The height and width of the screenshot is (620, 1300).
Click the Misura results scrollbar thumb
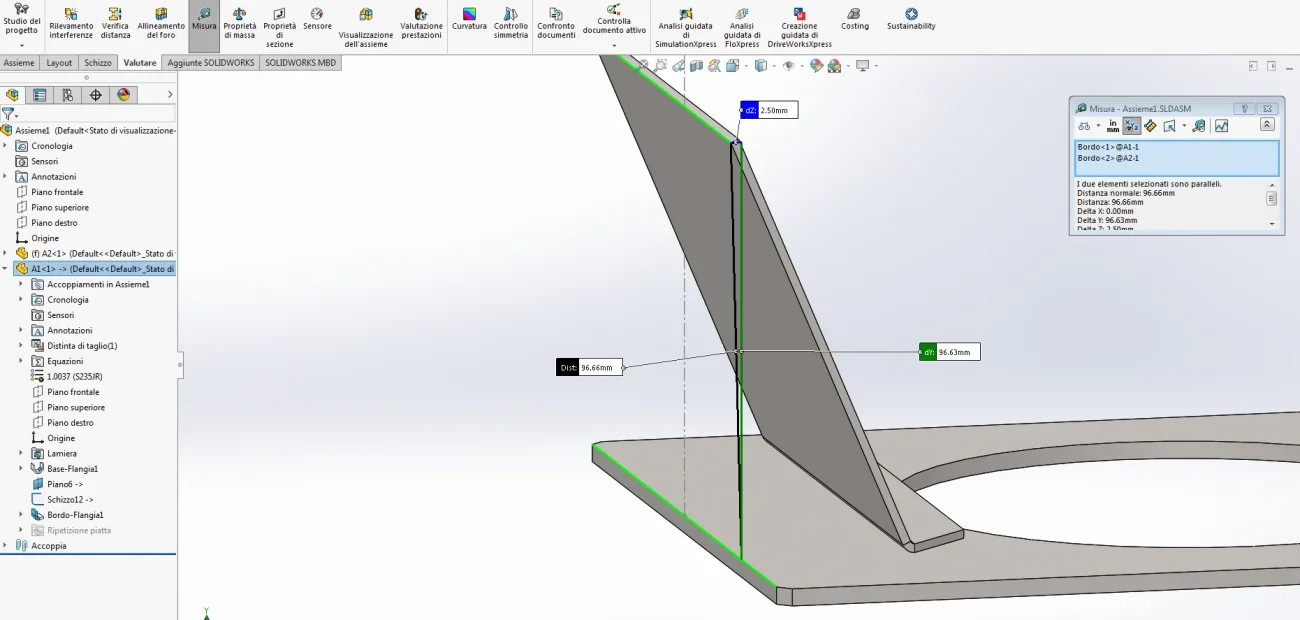[x=1272, y=198]
